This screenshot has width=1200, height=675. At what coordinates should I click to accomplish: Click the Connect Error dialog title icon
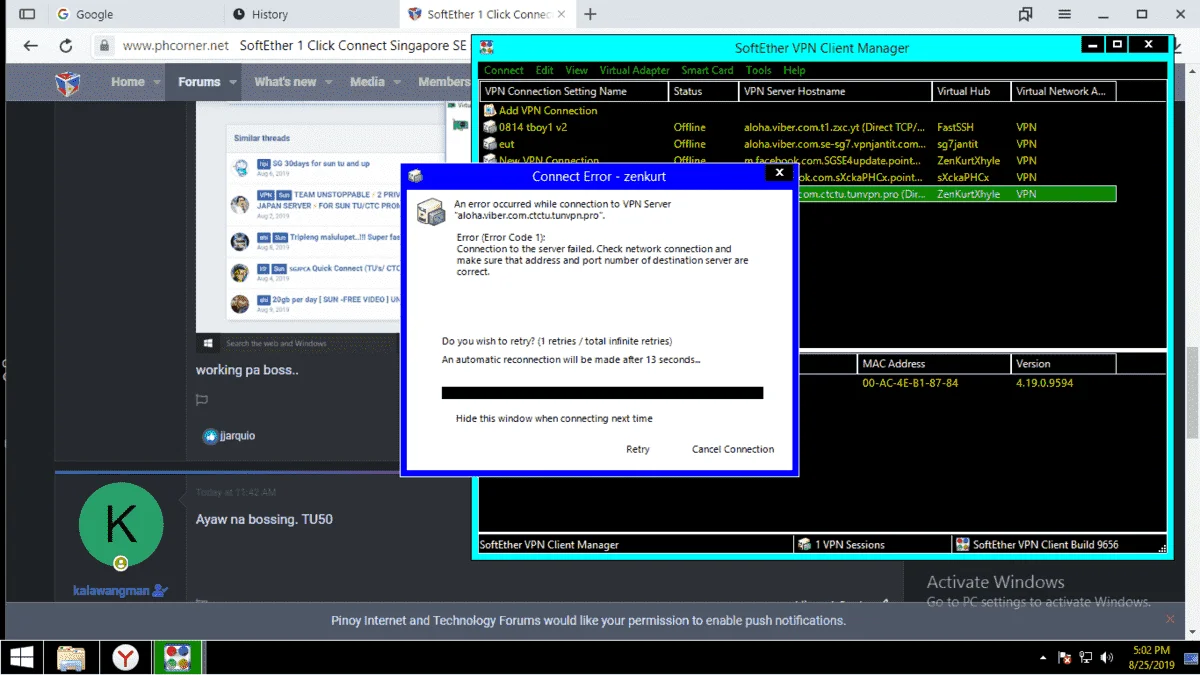[415, 176]
